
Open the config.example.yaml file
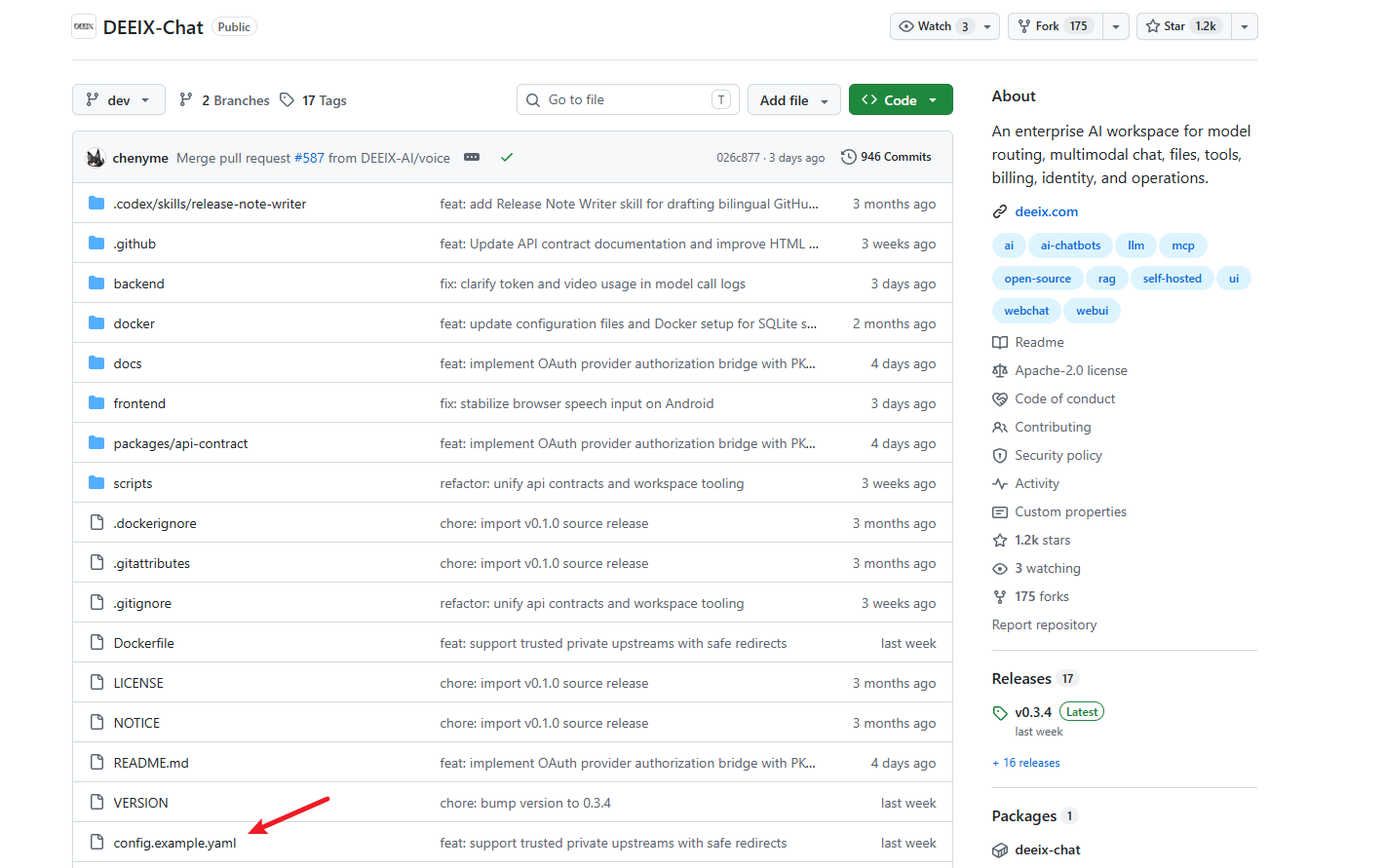tap(175, 843)
